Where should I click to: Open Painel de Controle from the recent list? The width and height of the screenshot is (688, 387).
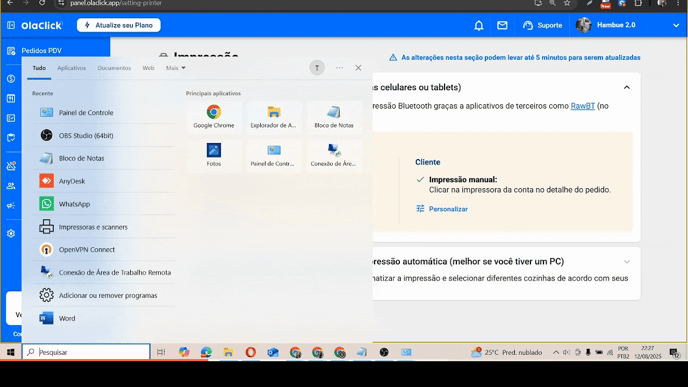tap(104, 112)
